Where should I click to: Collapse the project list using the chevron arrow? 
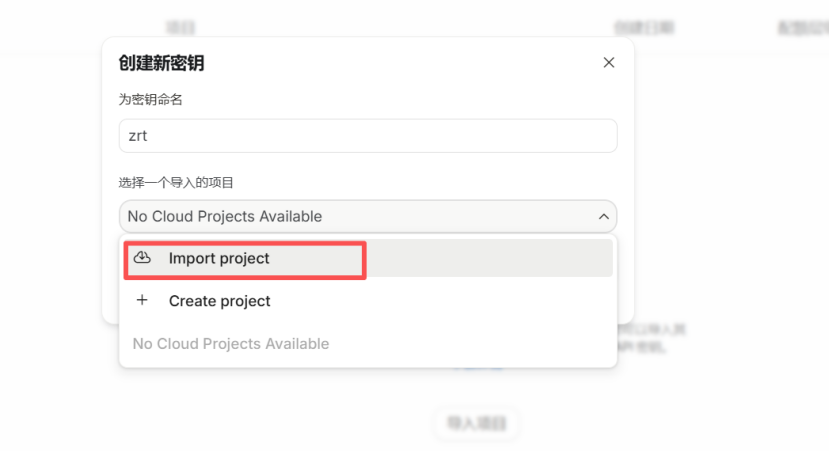[x=603, y=216]
